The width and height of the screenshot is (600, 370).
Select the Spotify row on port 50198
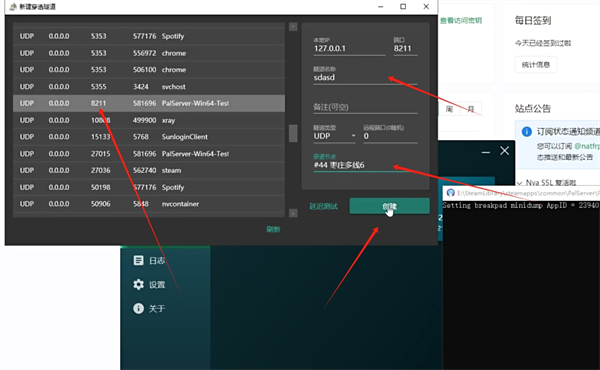click(x=149, y=187)
